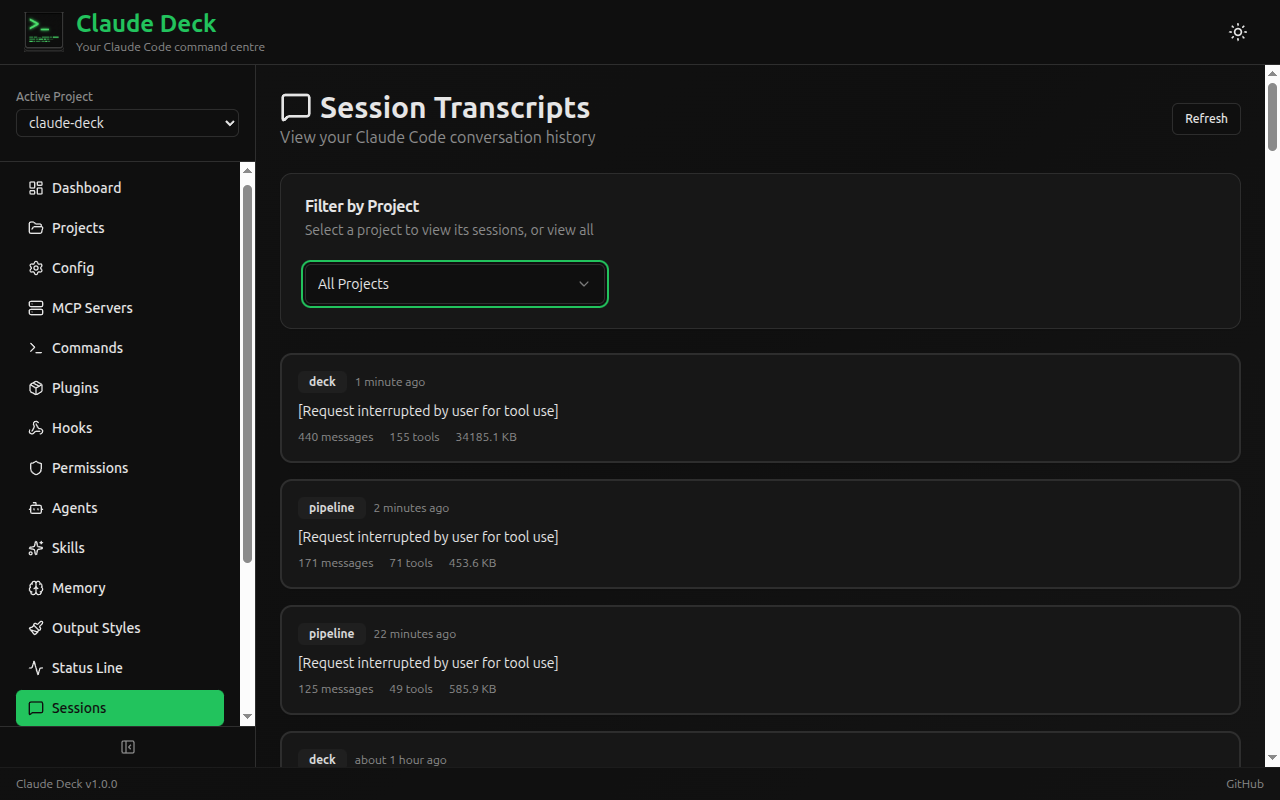Open the Dashboard panel
The height and width of the screenshot is (800, 1280).
tap(86, 187)
